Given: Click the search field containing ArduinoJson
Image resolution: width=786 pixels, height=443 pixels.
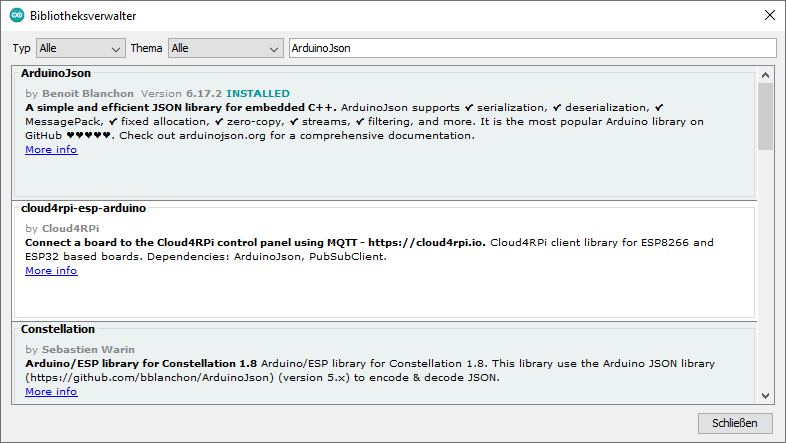Looking at the screenshot, I should tap(531, 48).
